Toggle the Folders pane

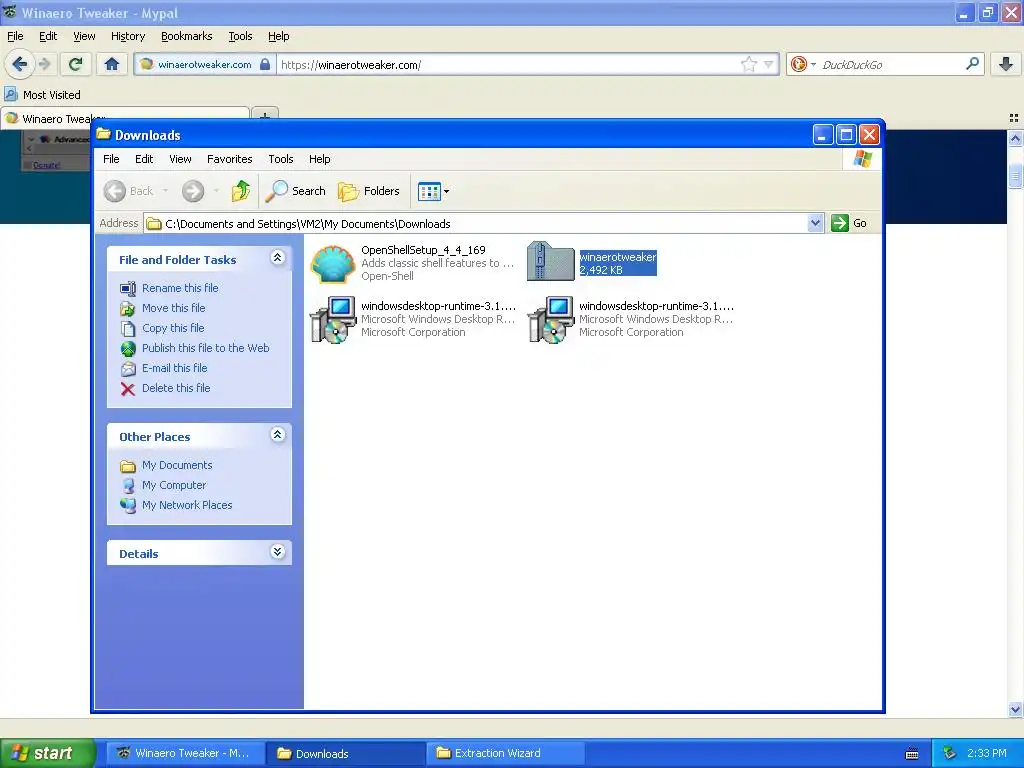369,191
